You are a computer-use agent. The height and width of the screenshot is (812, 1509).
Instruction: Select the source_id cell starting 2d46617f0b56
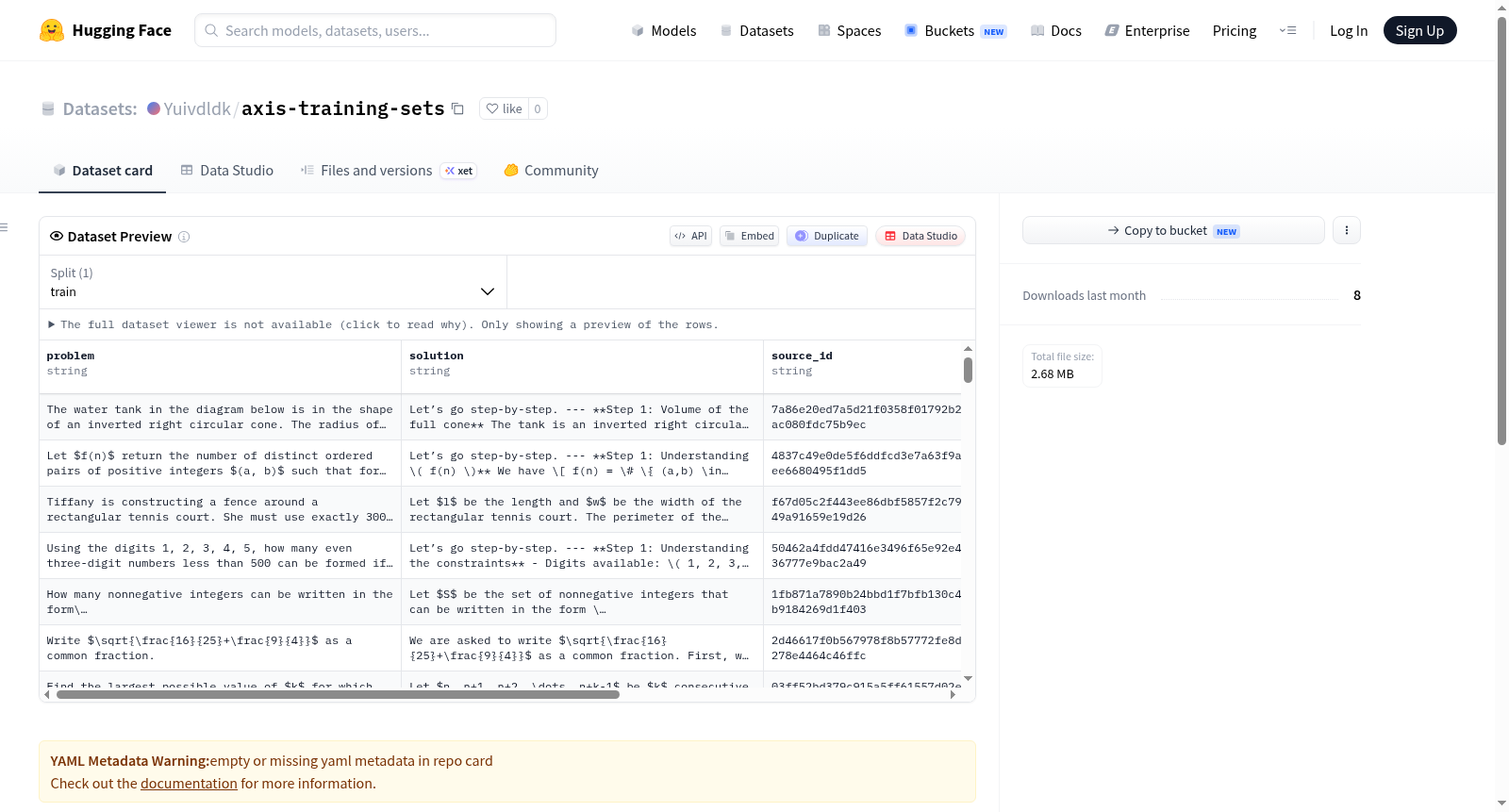tap(863, 648)
